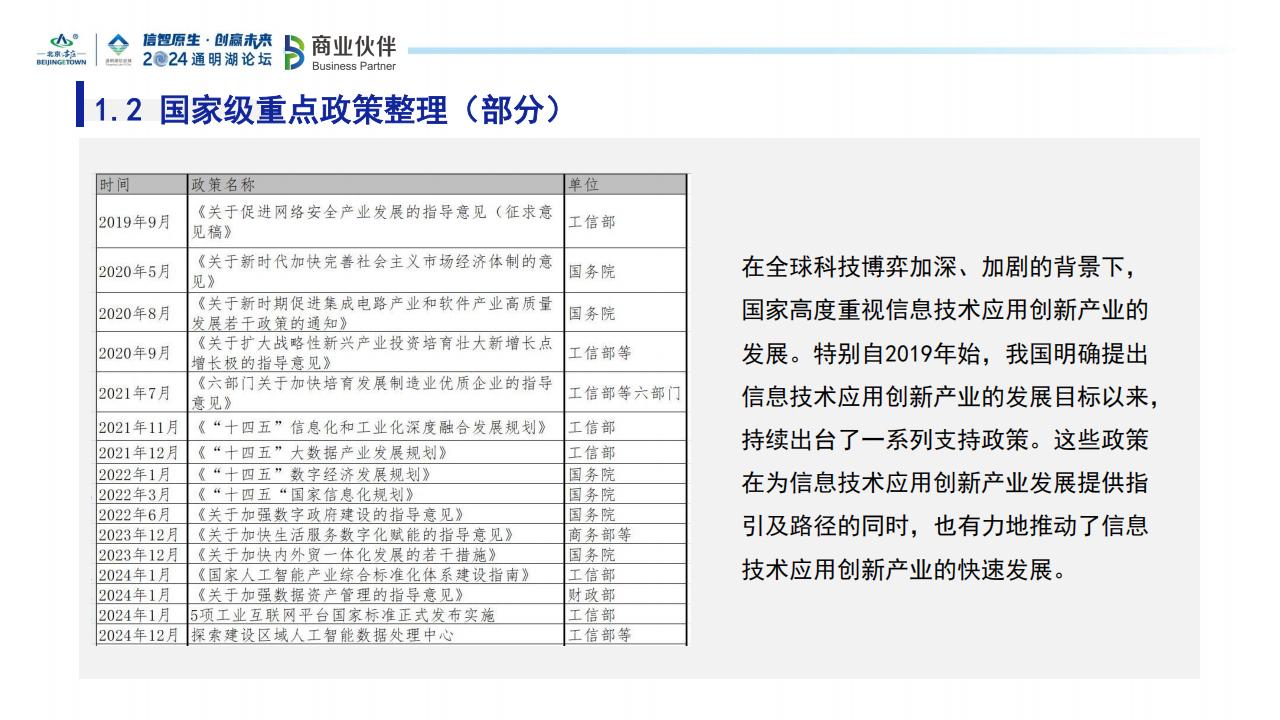The width and height of the screenshot is (1280, 720).
Task: Click the paragraph line 发展。特别自2019年始
Action: (x=944, y=354)
